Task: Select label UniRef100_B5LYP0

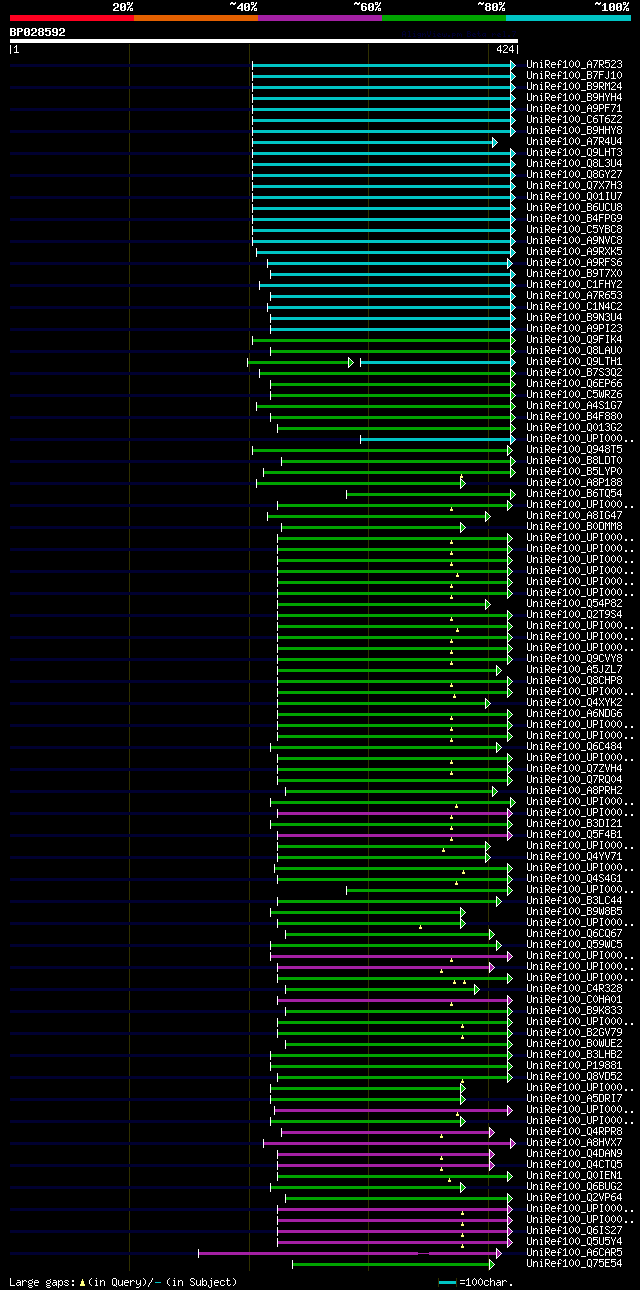Action: tap(574, 471)
